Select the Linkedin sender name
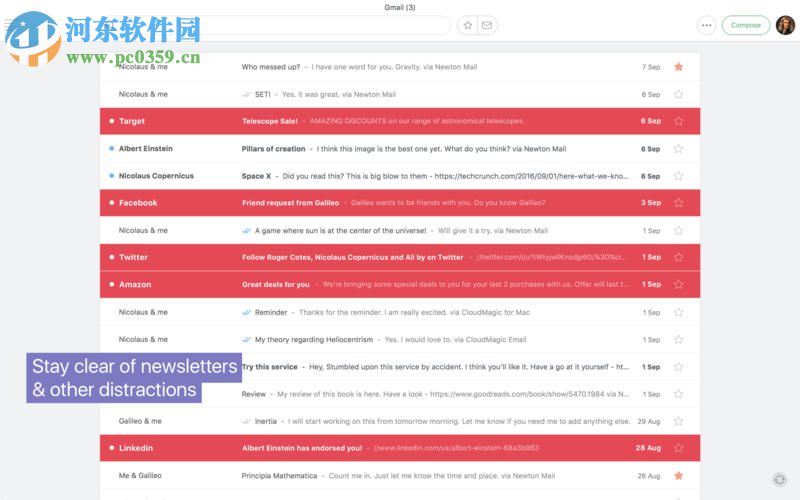 click(136, 448)
